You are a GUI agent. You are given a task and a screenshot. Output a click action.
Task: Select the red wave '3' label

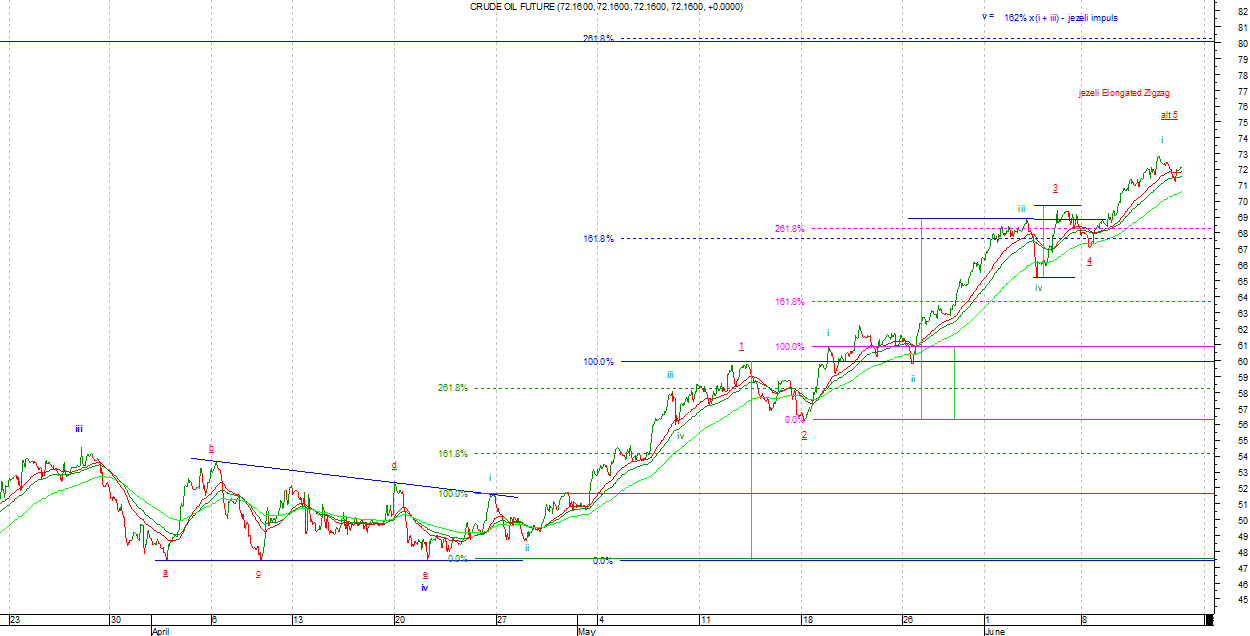[1055, 188]
